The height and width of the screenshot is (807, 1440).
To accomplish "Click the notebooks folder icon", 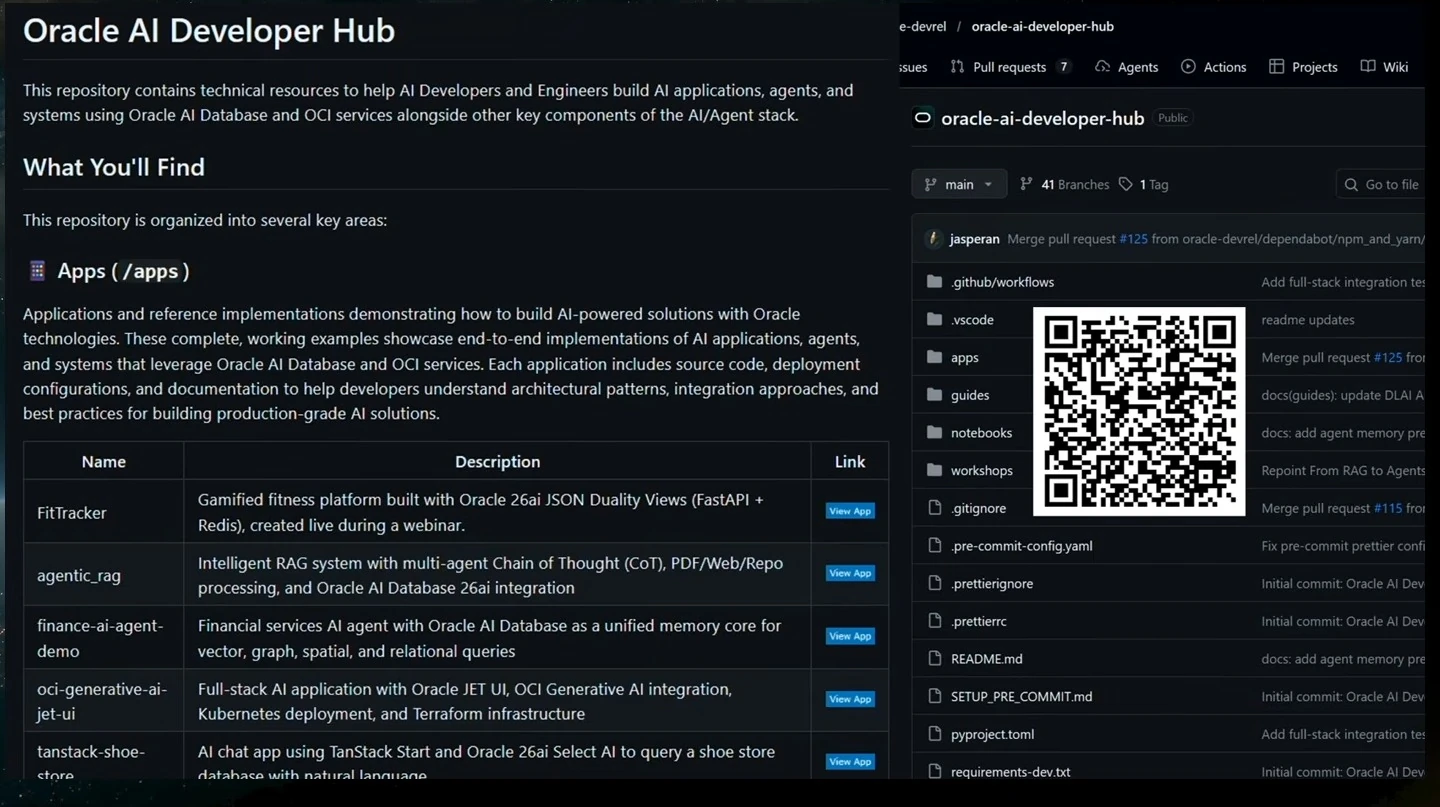I will 934,433.
